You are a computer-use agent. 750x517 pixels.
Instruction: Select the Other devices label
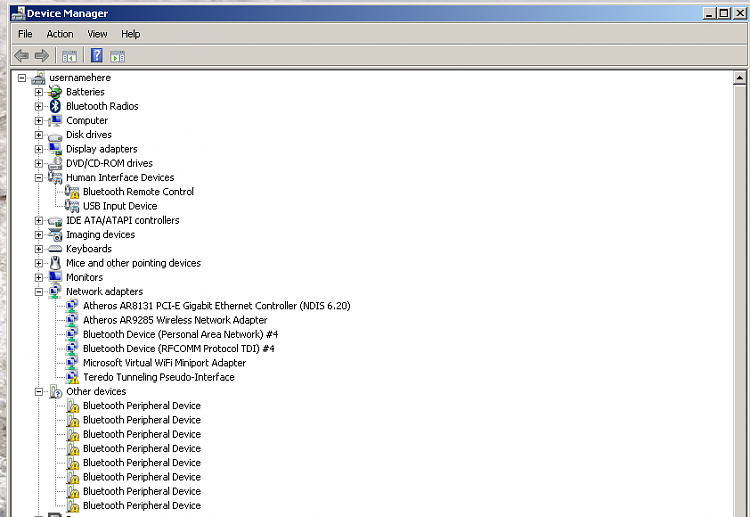pos(96,392)
